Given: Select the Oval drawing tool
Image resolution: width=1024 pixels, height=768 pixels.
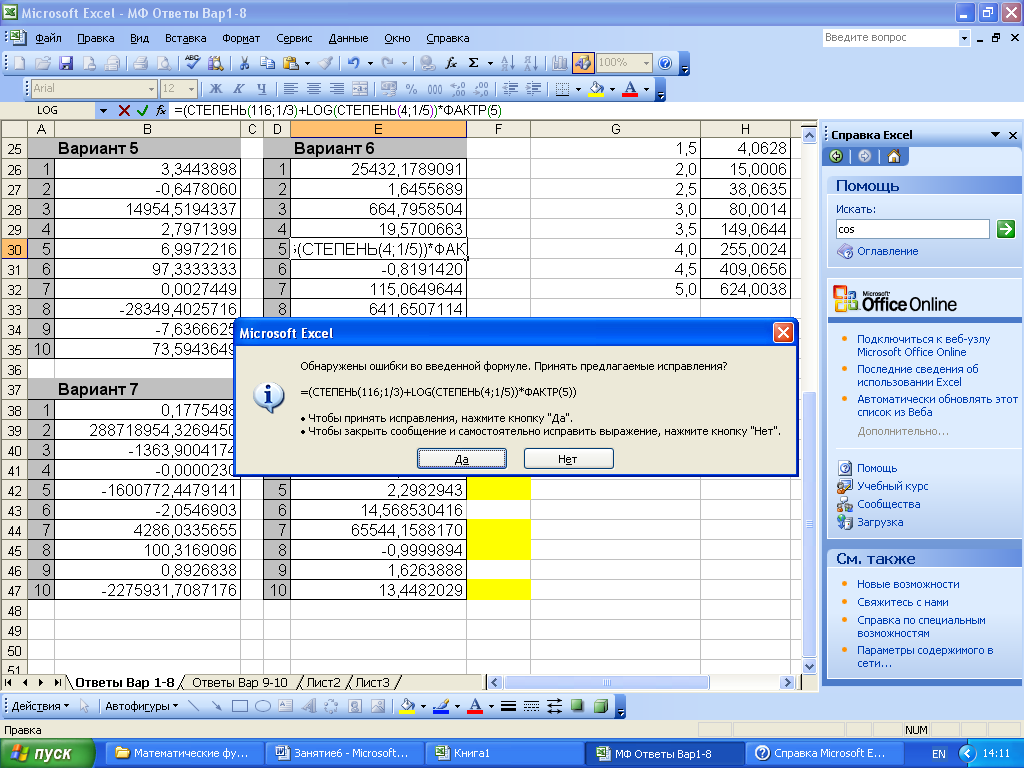Looking at the screenshot, I should 263,706.
